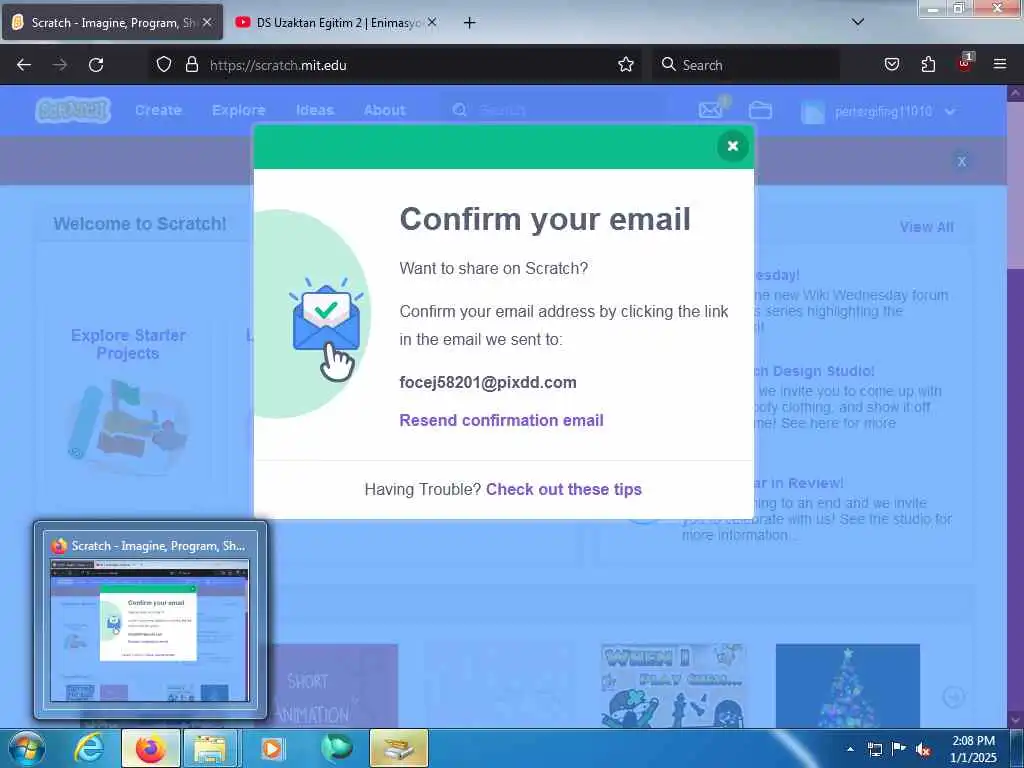Open the Windows Media Player taskbar icon
This screenshot has height=768, width=1024.
(272, 748)
